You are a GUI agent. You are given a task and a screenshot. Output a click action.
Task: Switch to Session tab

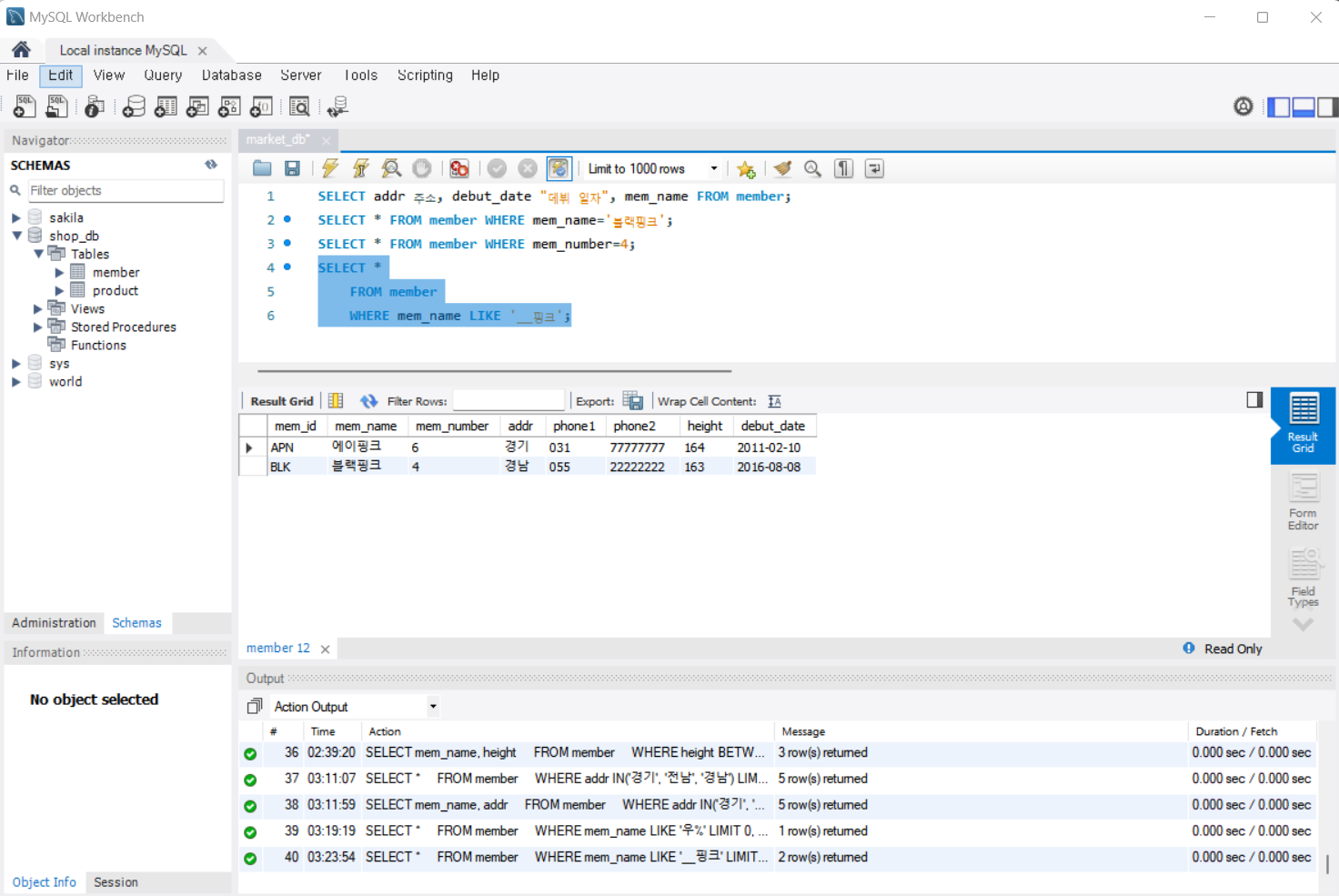pos(116,882)
